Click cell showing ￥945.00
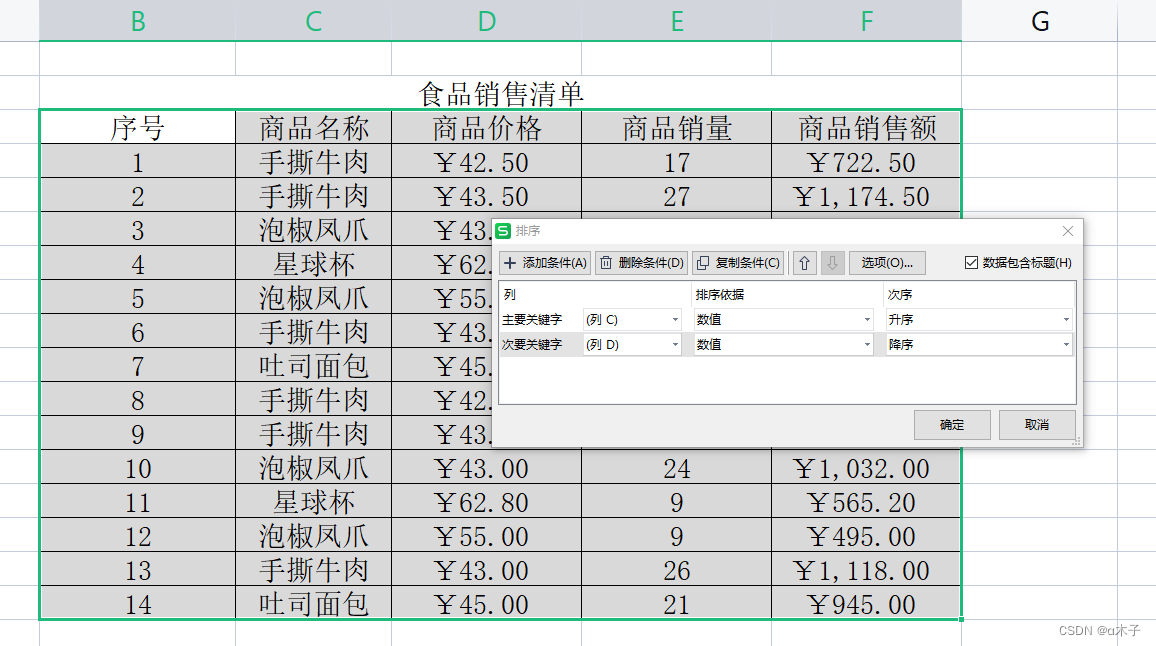 (x=867, y=603)
